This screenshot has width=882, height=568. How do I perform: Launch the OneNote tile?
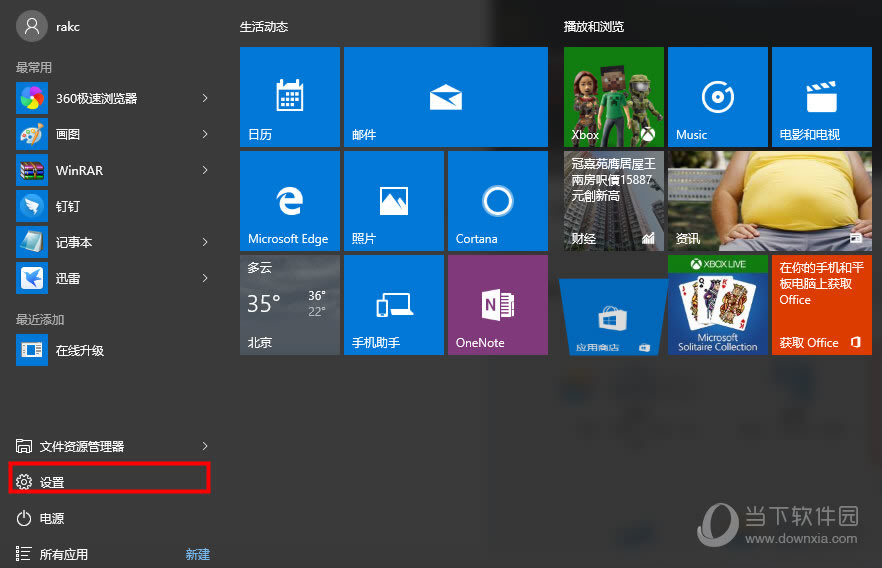pyautogui.click(x=498, y=305)
